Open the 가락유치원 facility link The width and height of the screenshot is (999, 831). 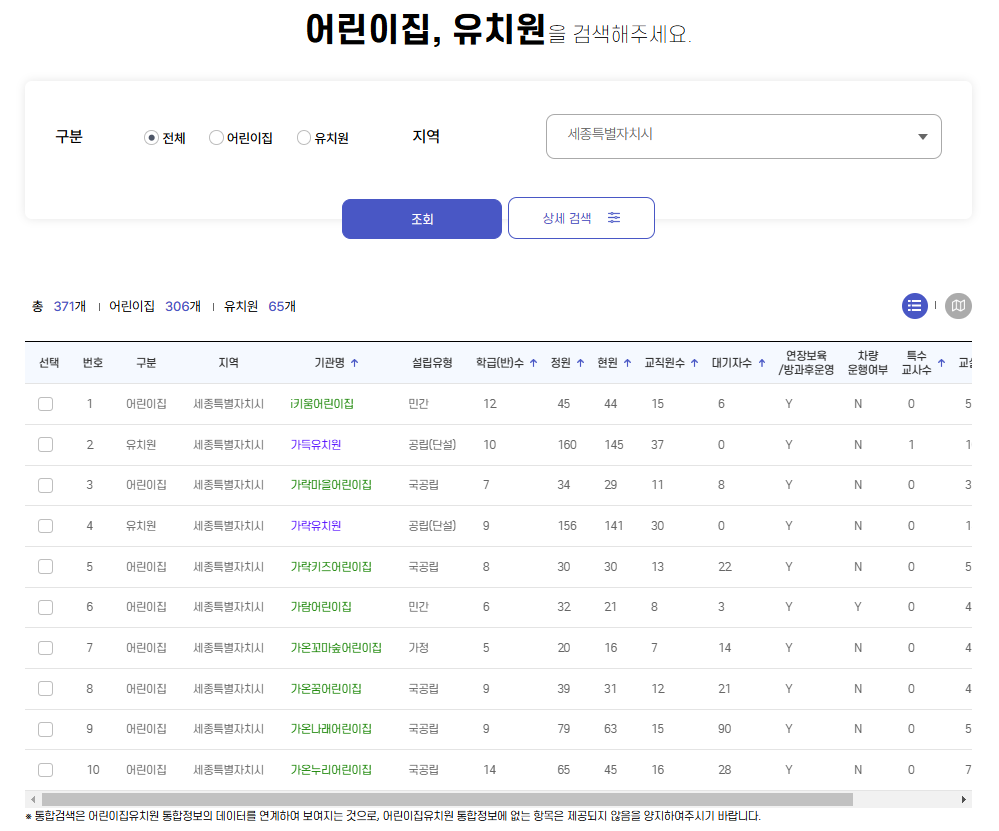(x=314, y=525)
